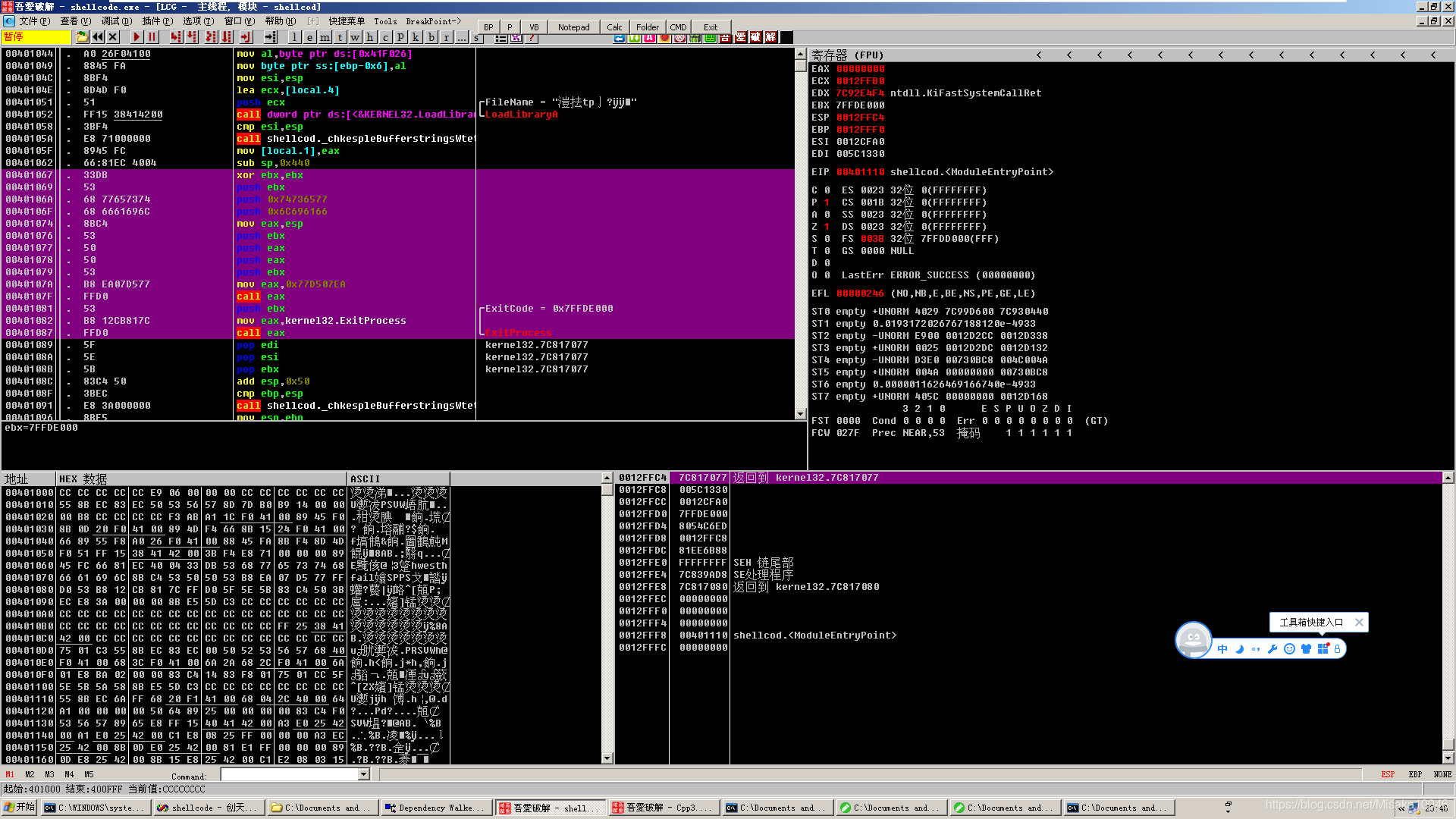Viewport: 1456px width, 819px height.
Task: Toggle punctuation mode on IME bar
Action: (1256, 648)
